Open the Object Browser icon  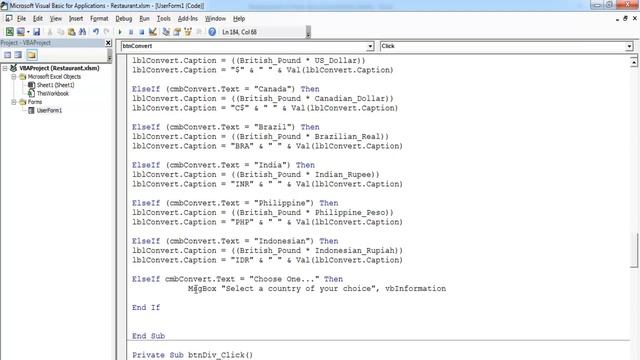click(188, 32)
